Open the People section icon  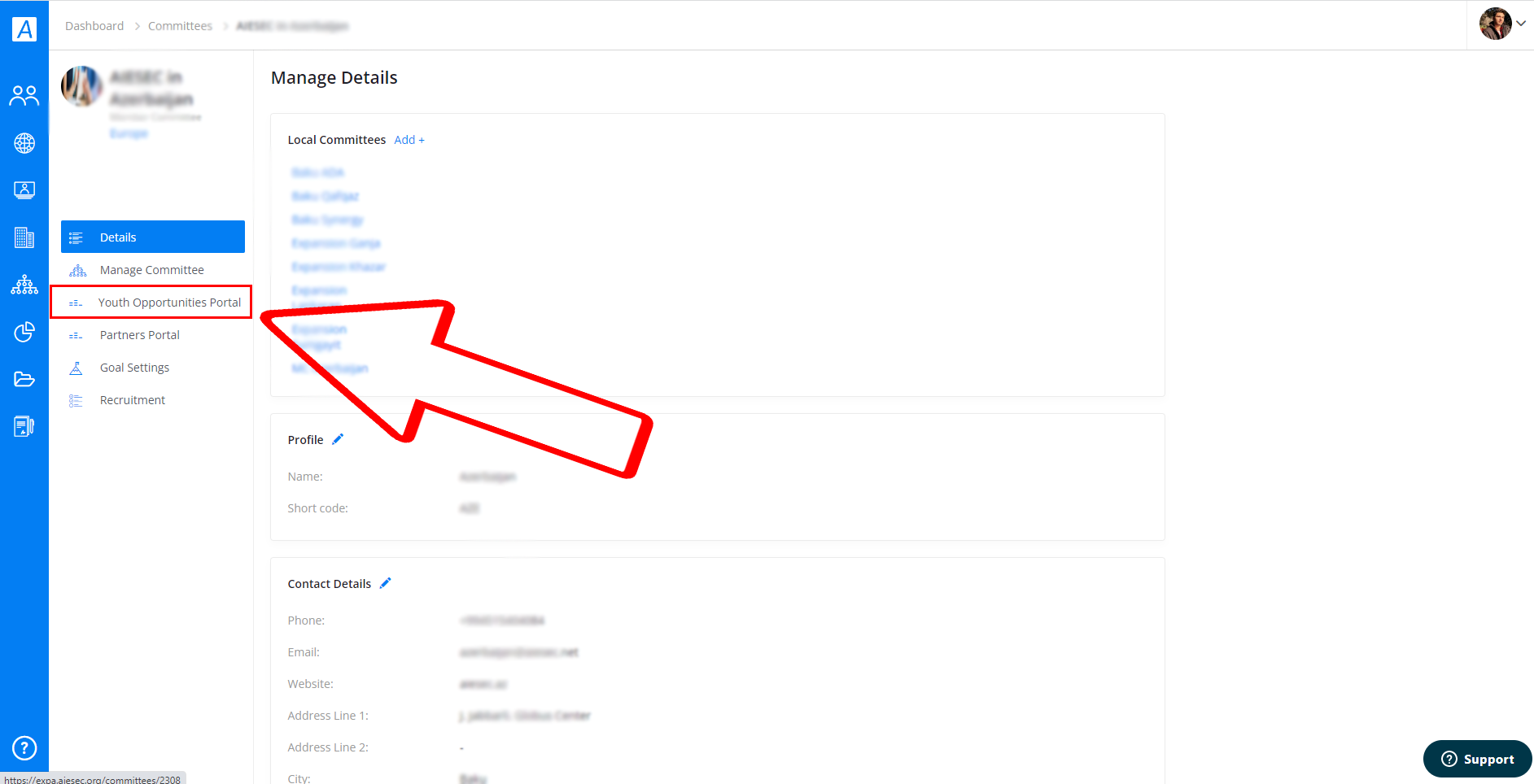[24, 96]
